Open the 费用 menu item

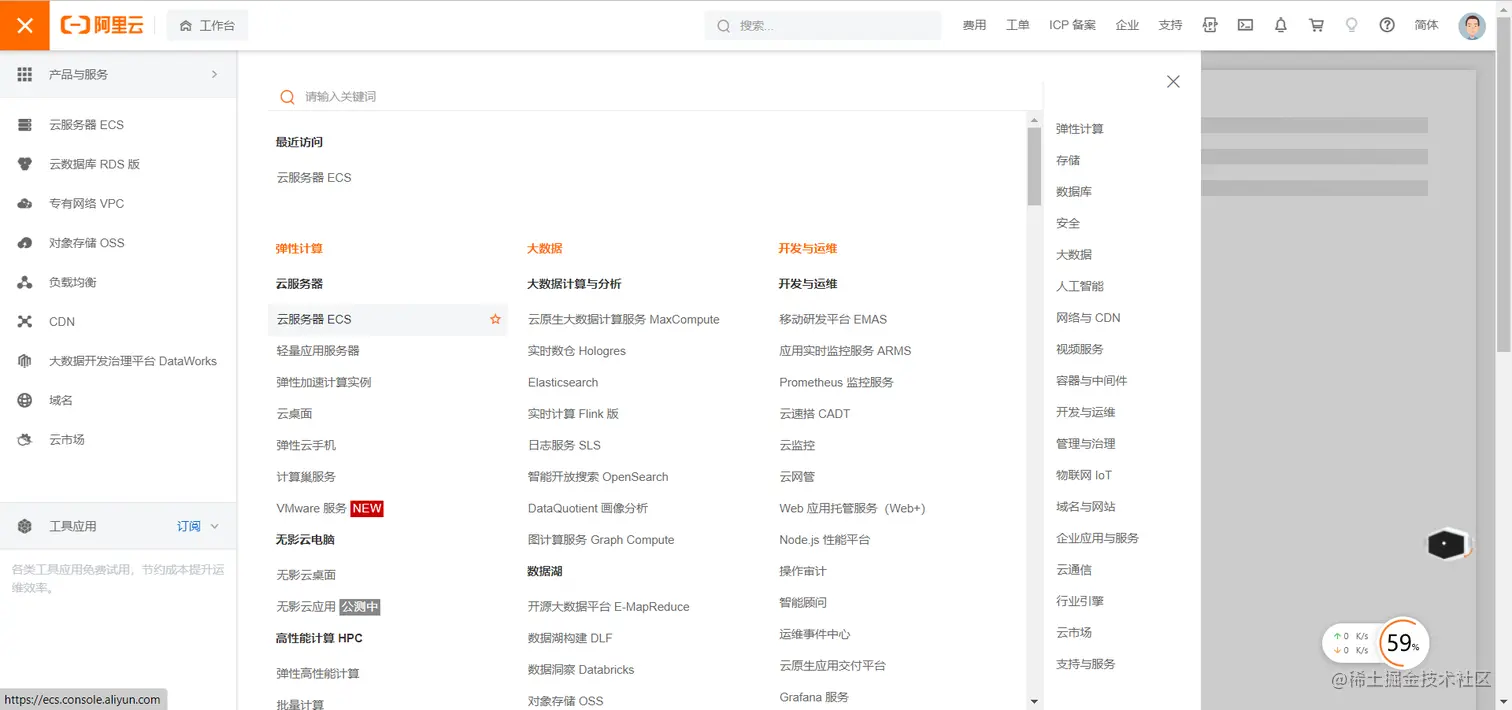point(973,25)
